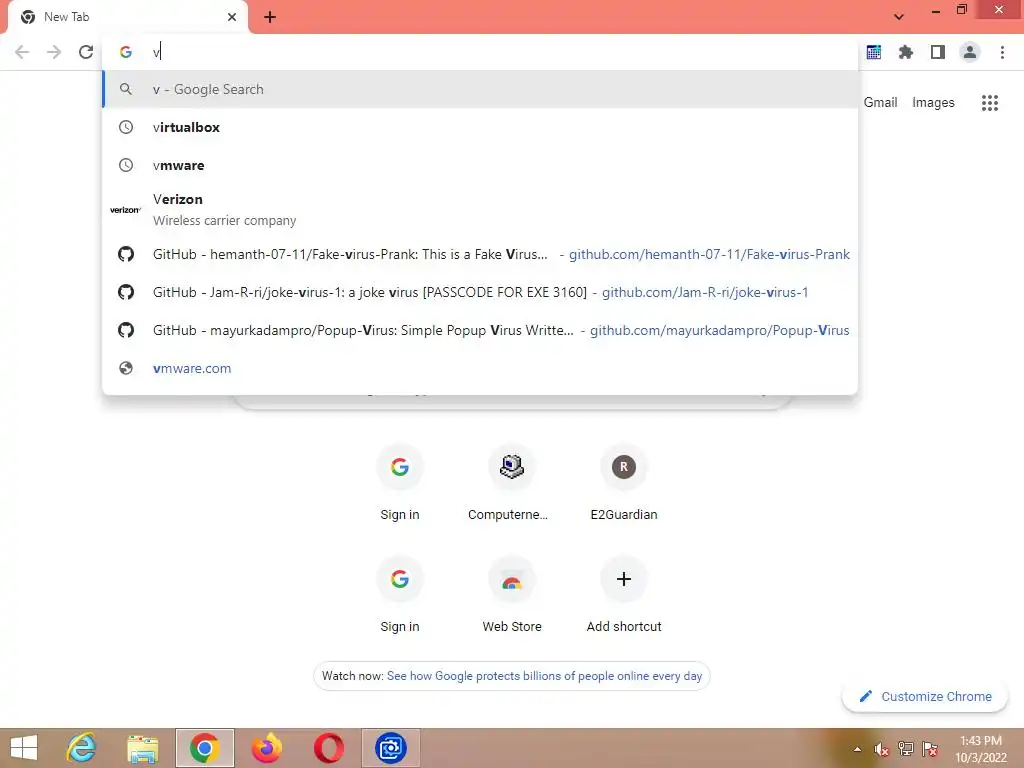
Task: Click the Chrome taskbar icon
Action: 204,748
